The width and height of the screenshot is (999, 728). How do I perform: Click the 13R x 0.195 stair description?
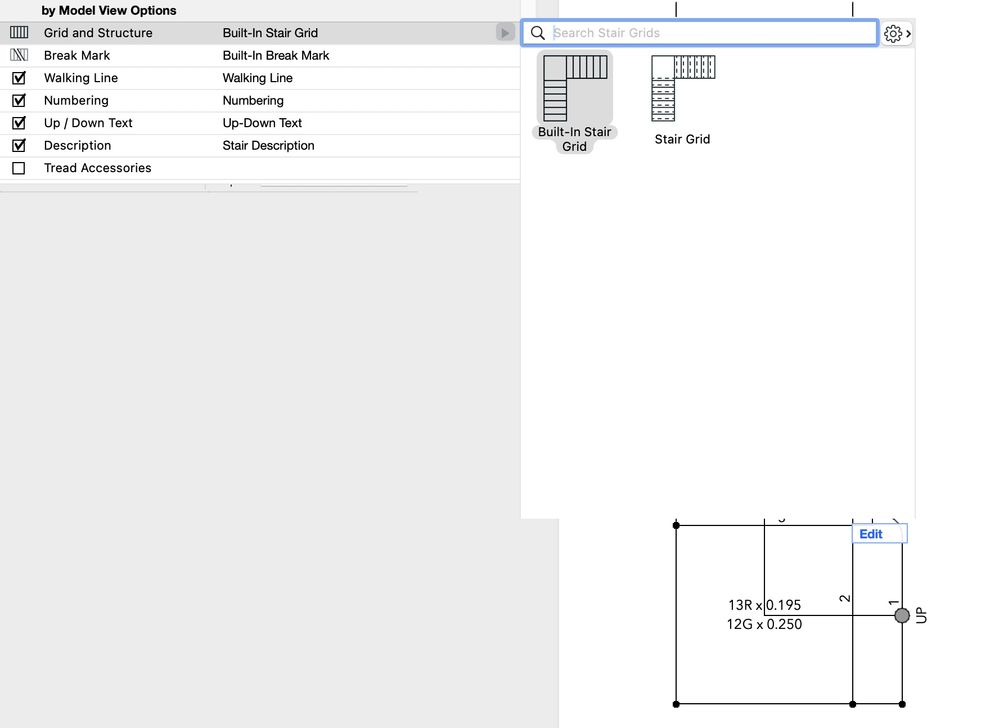765,605
